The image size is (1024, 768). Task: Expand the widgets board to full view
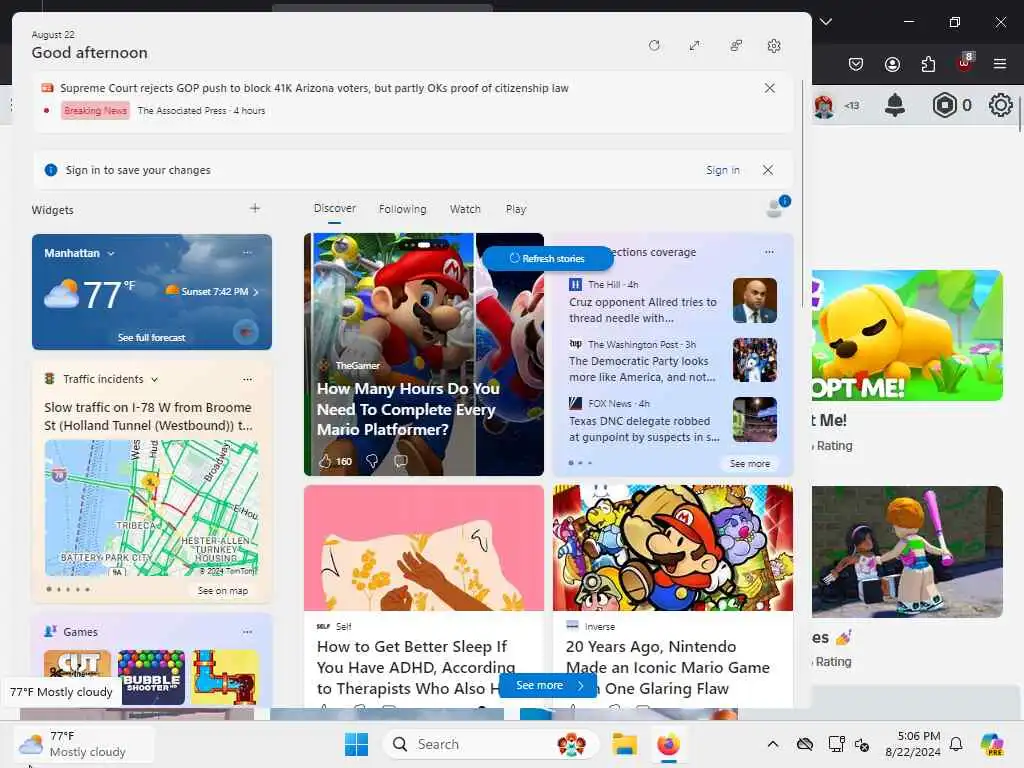click(695, 46)
